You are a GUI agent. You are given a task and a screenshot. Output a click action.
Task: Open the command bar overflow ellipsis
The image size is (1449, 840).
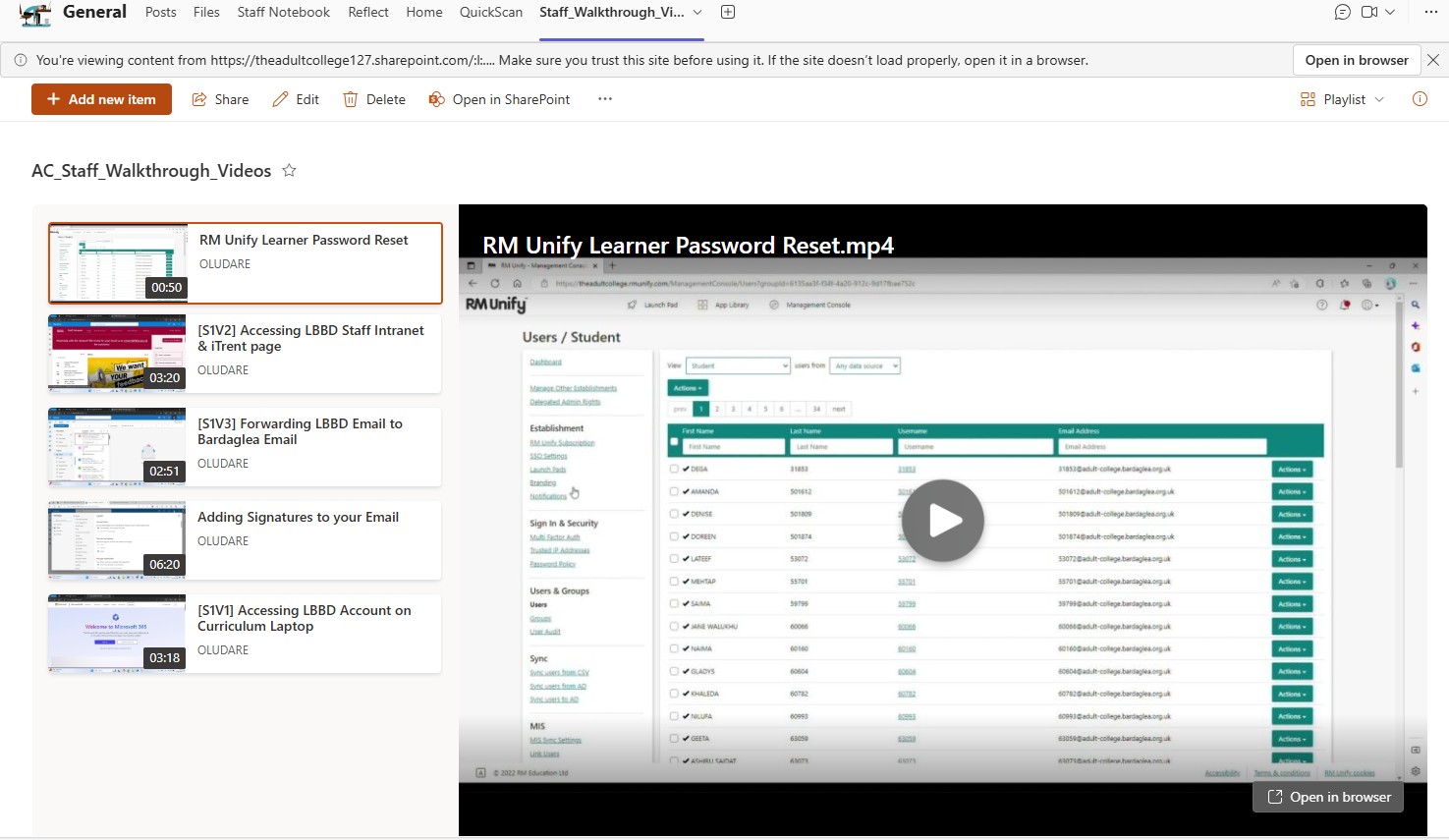coord(605,99)
